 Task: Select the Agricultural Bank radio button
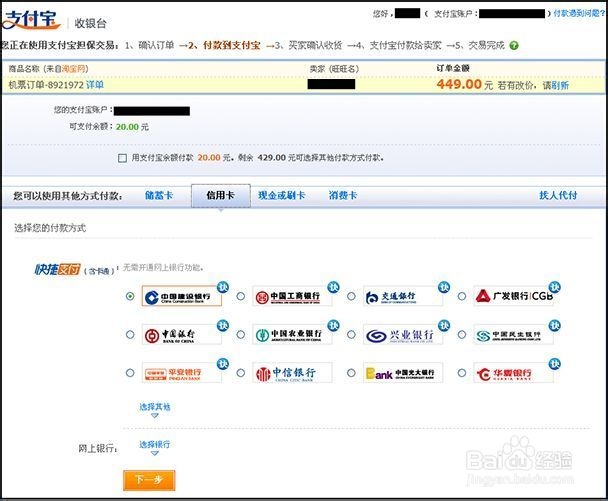(241, 334)
